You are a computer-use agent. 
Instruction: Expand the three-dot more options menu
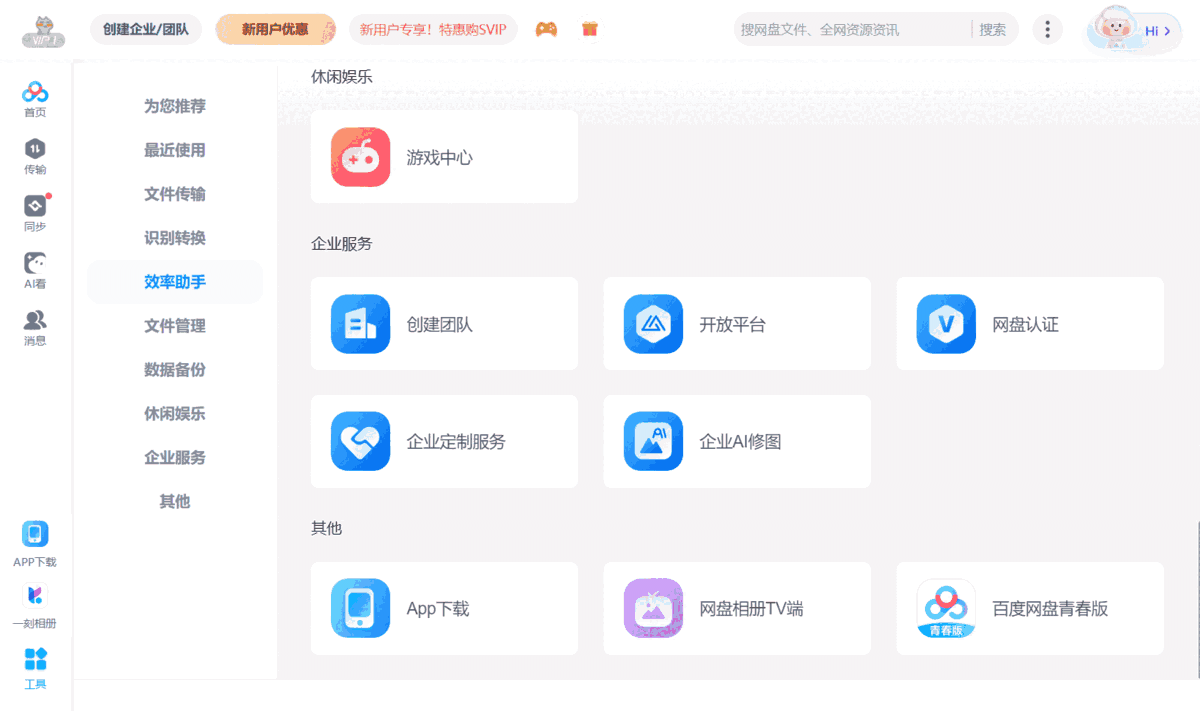1047,30
